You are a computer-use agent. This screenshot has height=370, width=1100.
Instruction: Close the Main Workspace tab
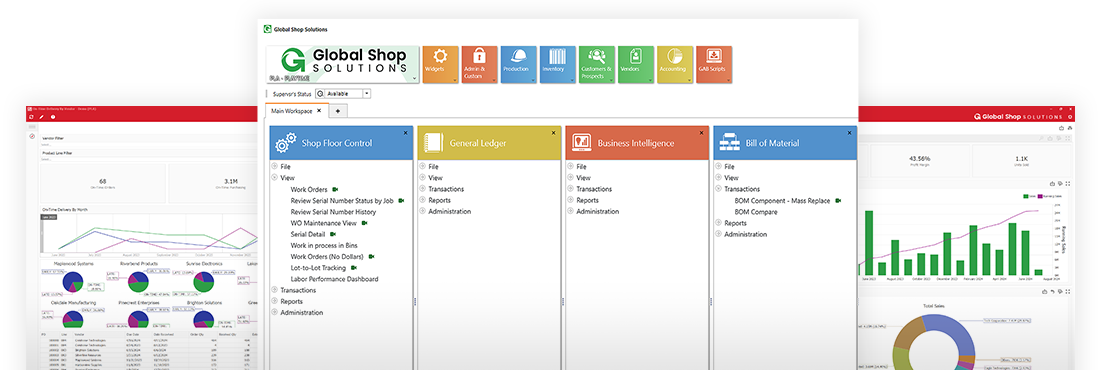[x=319, y=111]
